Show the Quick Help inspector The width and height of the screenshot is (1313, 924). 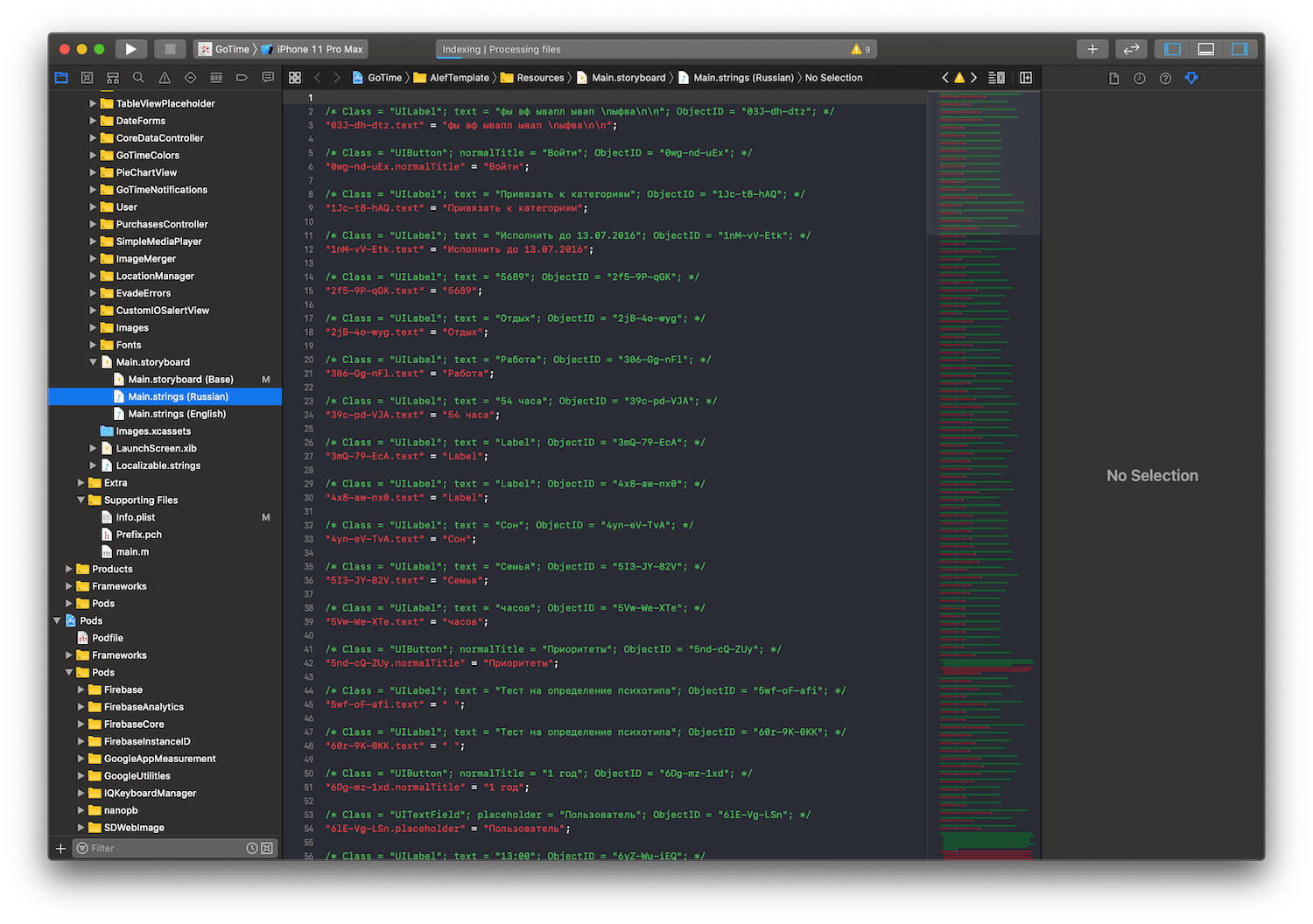click(1165, 78)
